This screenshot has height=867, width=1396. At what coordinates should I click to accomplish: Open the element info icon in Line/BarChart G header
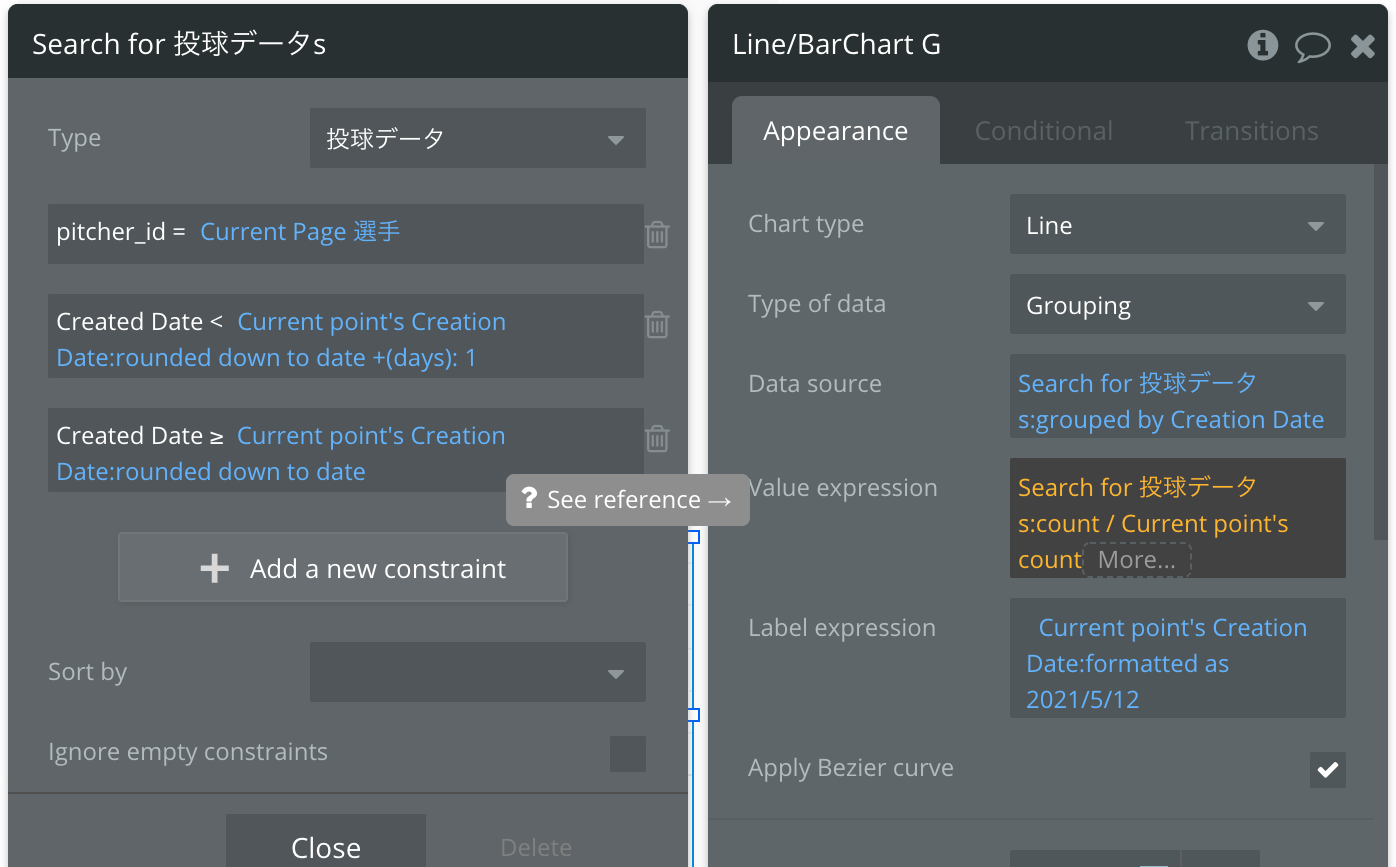[x=1263, y=45]
